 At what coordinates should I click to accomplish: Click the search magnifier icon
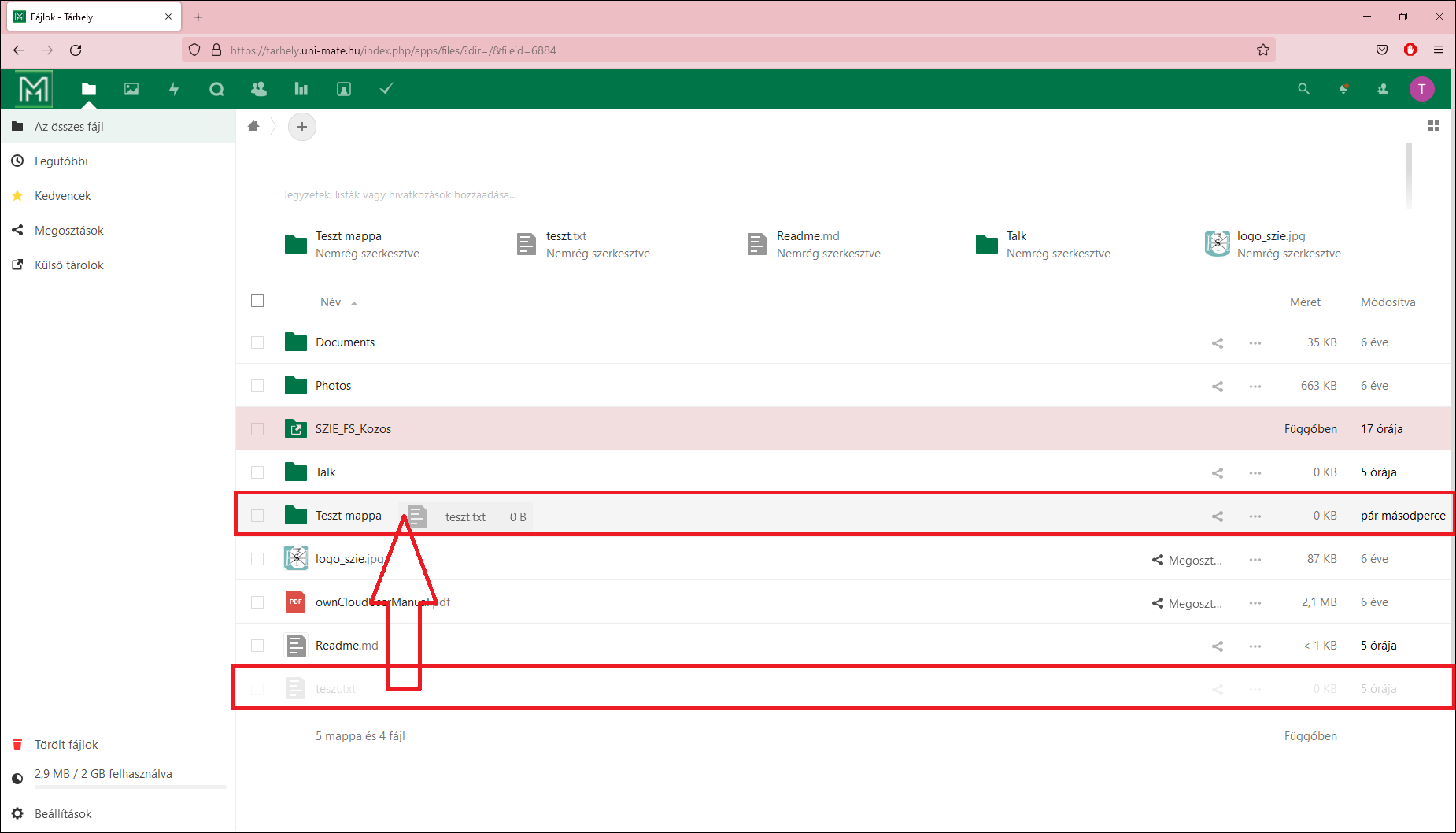[1303, 89]
